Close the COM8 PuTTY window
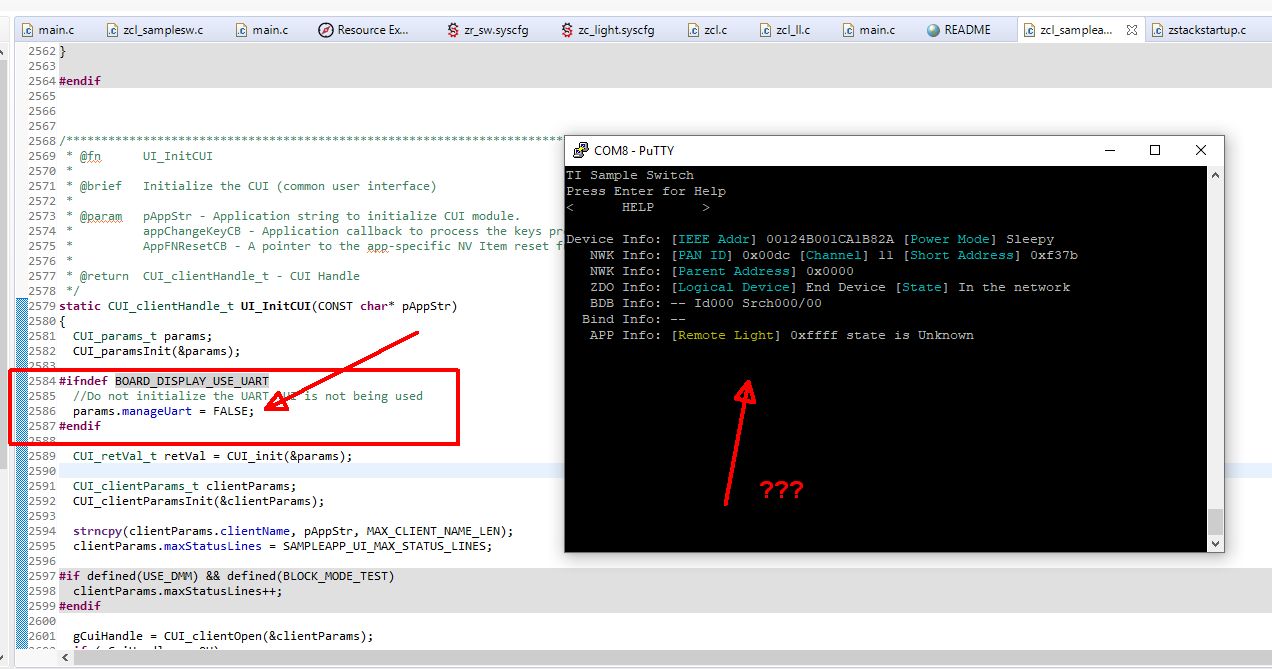1272x669 pixels. coord(1201,150)
